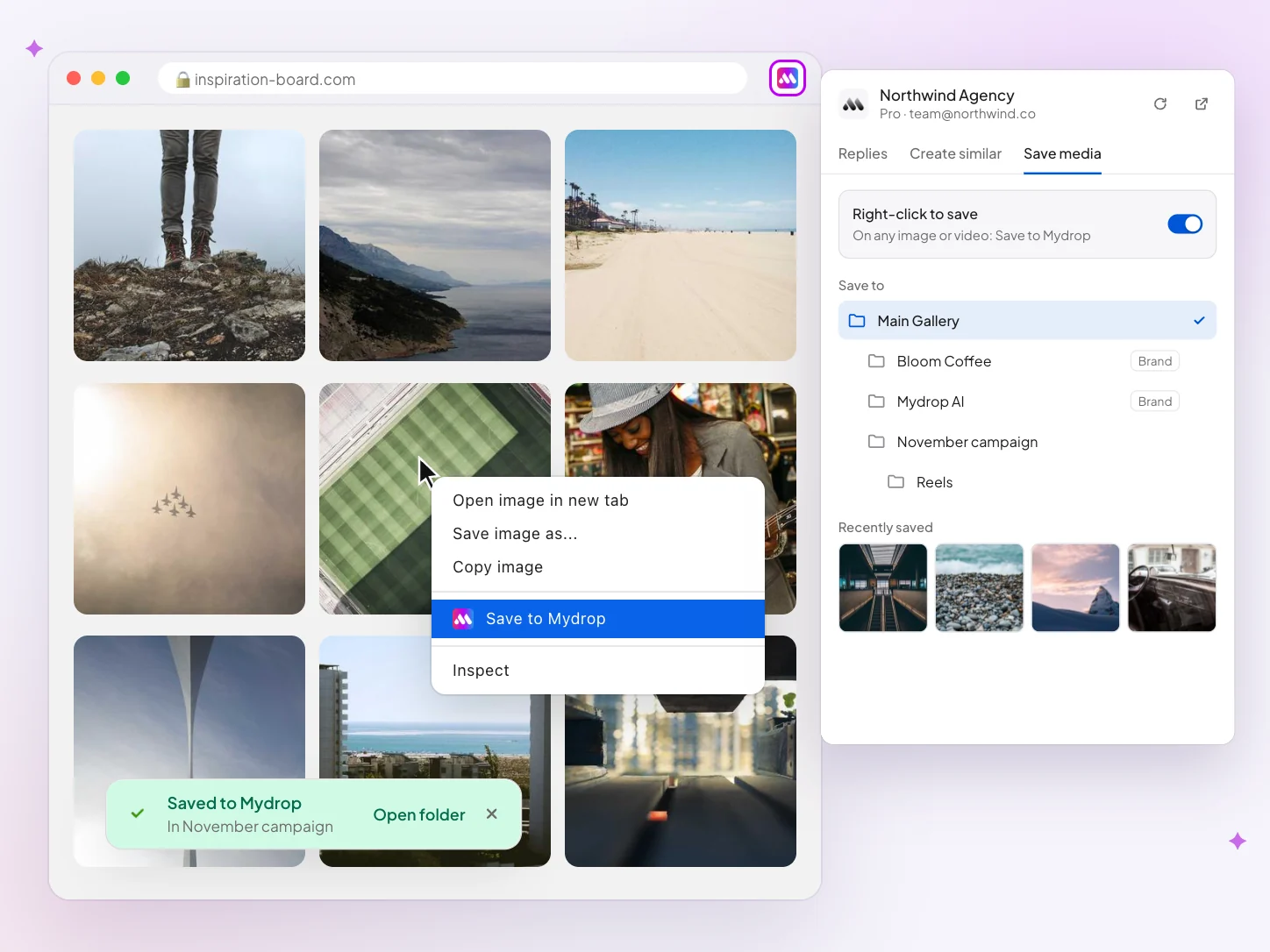The width and height of the screenshot is (1270, 952).
Task: Click Open folder in the toast
Action: 419,814
